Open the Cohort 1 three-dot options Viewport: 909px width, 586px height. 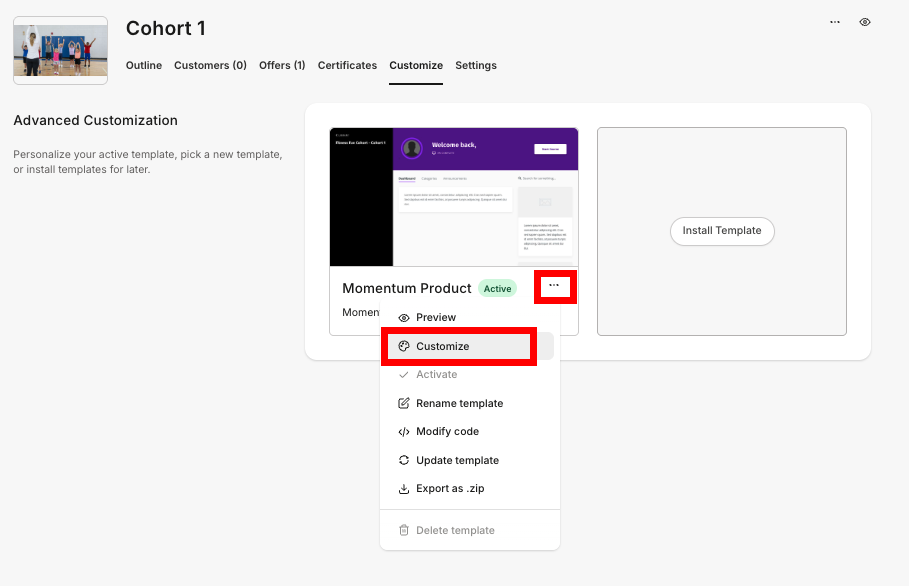coord(835,22)
